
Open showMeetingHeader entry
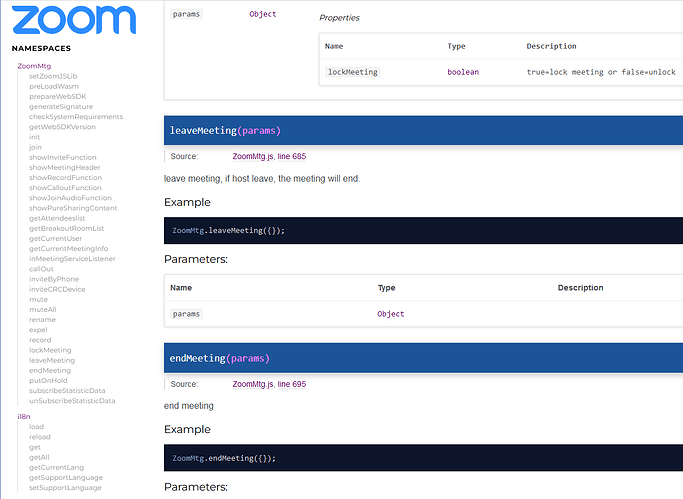(x=64, y=167)
